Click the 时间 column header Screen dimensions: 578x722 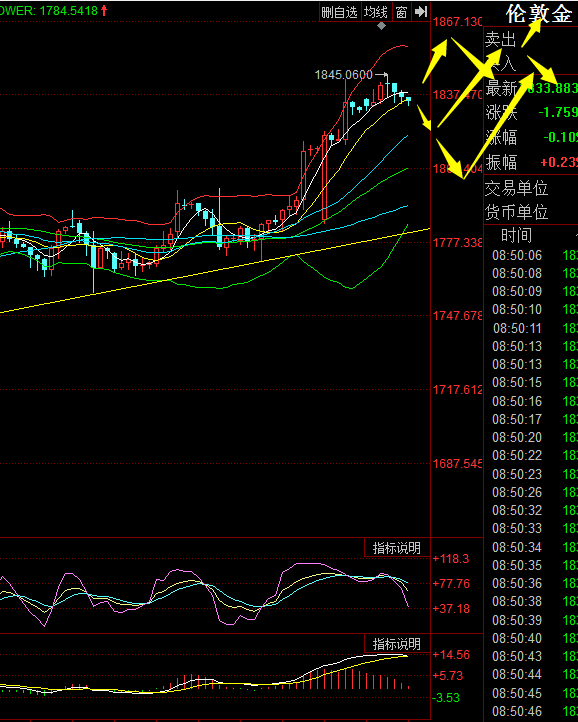(516, 236)
